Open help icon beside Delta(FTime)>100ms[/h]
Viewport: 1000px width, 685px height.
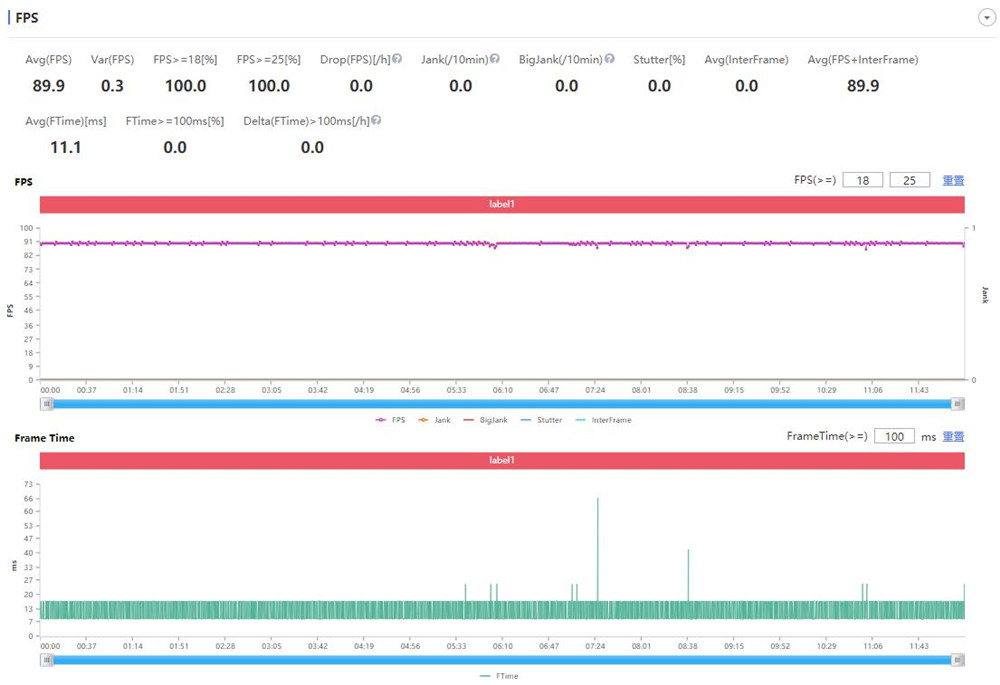click(376, 120)
